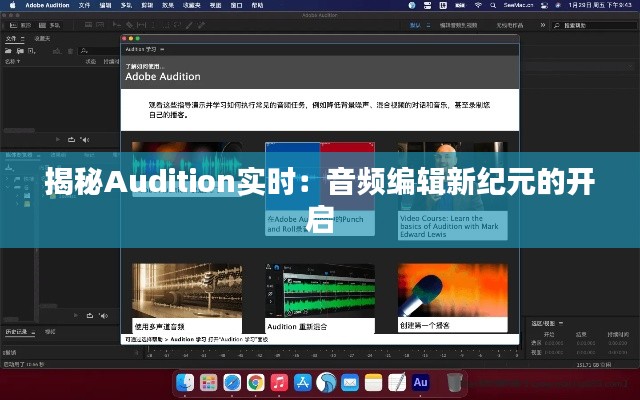Open the Audition 重新混合 tutorial
The width and height of the screenshot is (640, 400).
coord(320,298)
